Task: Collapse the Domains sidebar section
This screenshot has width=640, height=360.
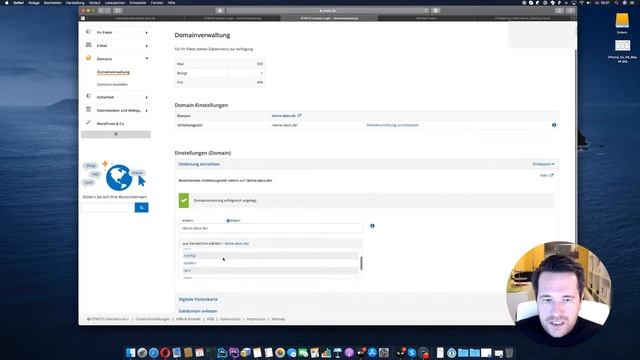Action: pyautogui.click(x=147, y=59)
